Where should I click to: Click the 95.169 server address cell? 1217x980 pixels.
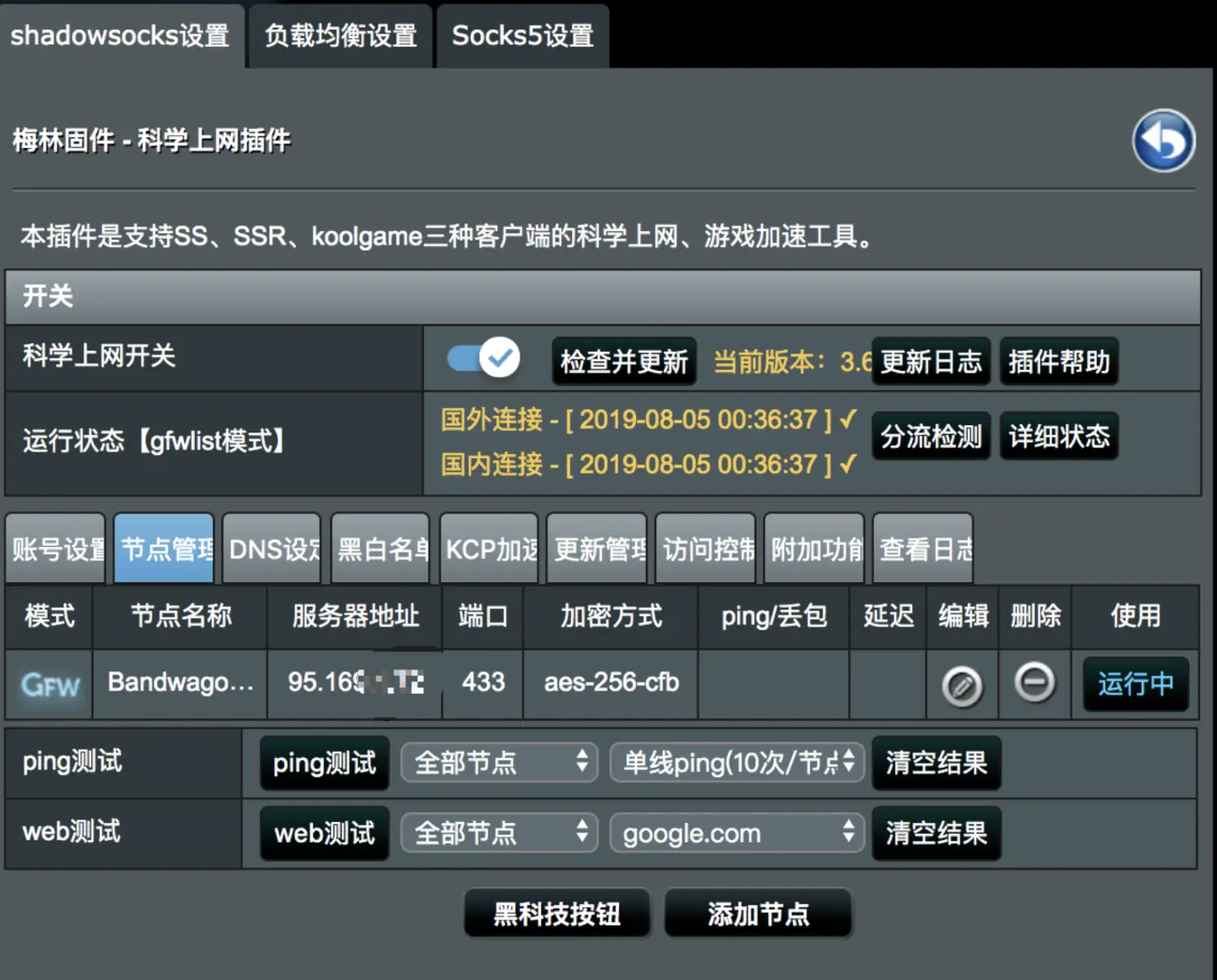[x=355, y=683]
